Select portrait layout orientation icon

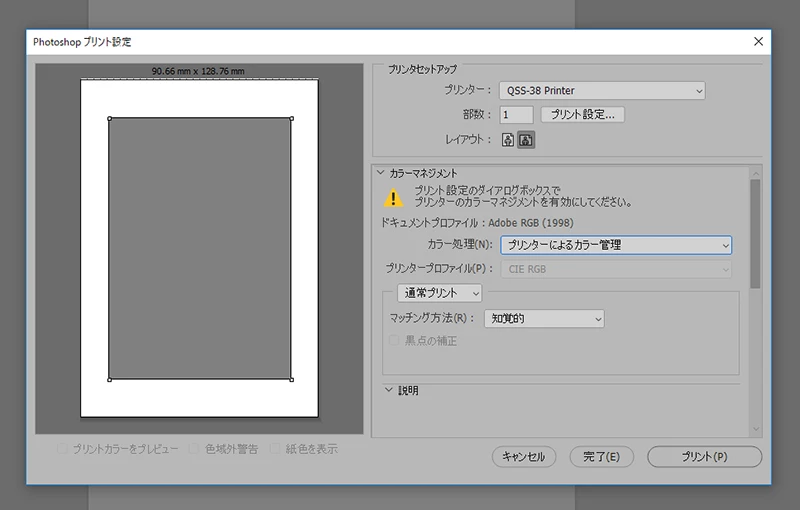coord(508,140)
